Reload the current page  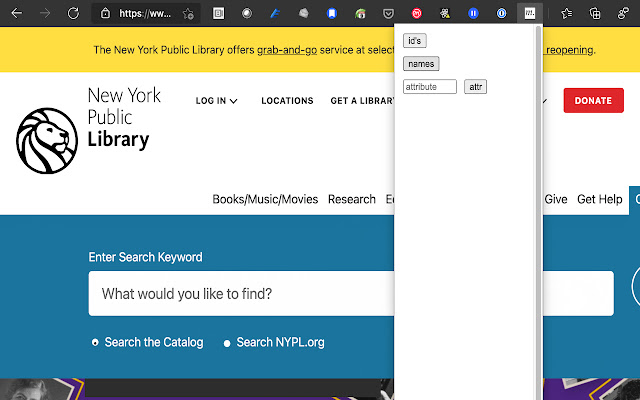pyautogui.click(x=73, y=13)
